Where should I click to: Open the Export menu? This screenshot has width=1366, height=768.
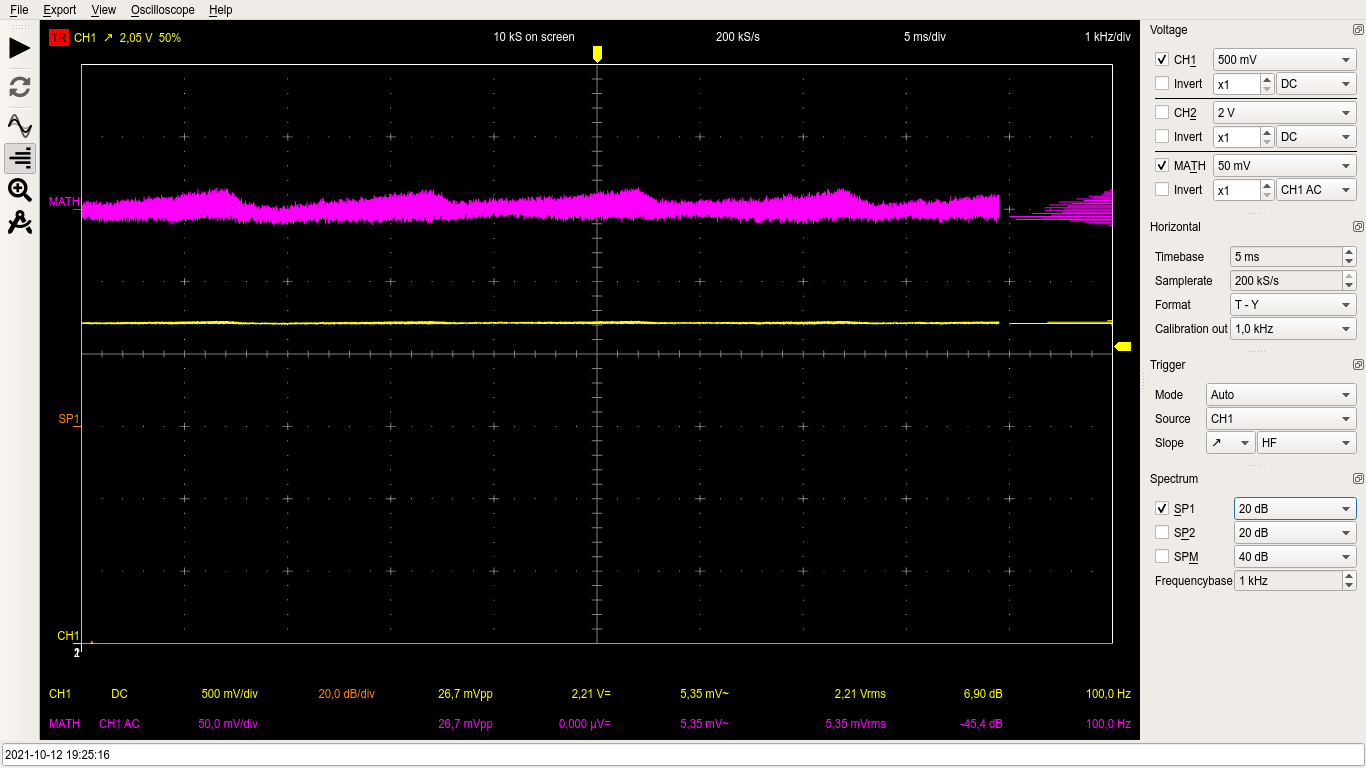tap(59, 10)
